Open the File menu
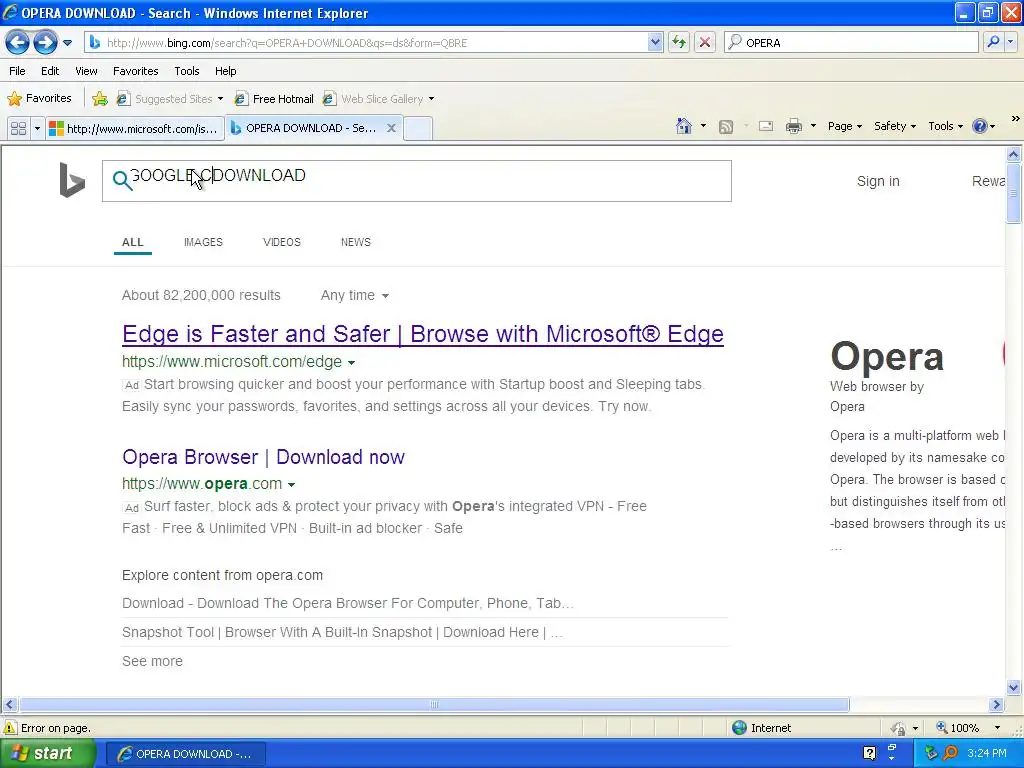Screen dimensions: 1024x768 click(18, 71)
